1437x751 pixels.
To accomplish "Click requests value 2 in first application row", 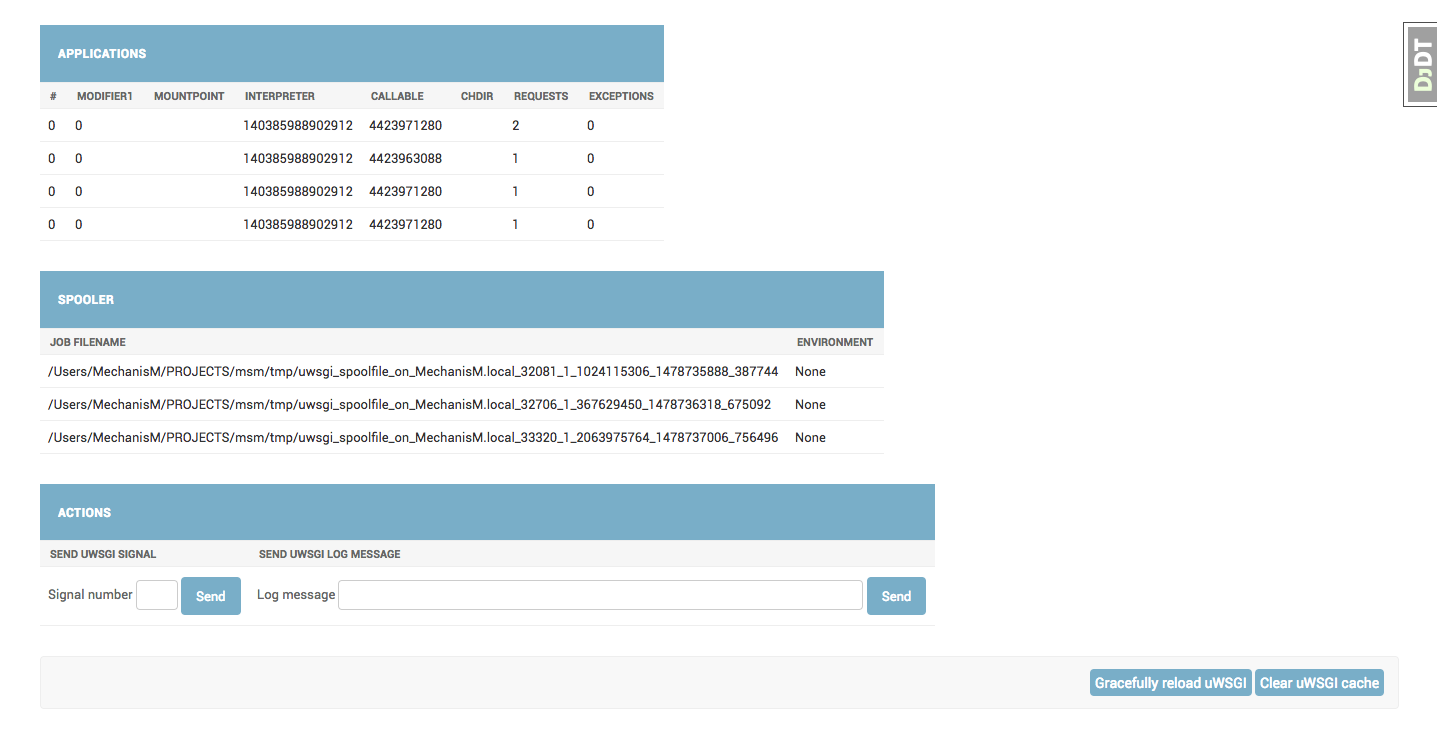I will (x=516, y=126).
